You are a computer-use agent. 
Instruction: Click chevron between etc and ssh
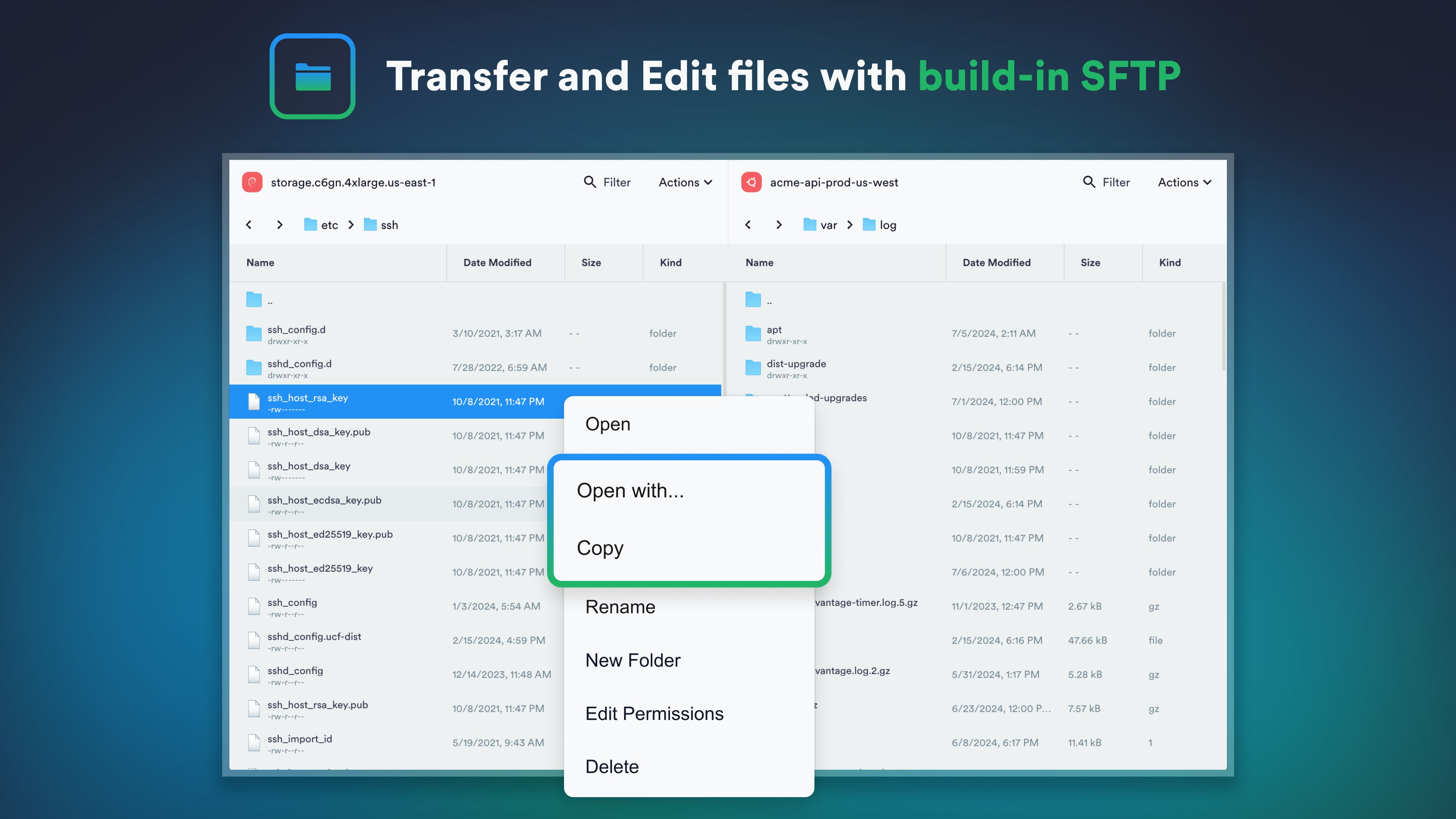coord(351,225)
